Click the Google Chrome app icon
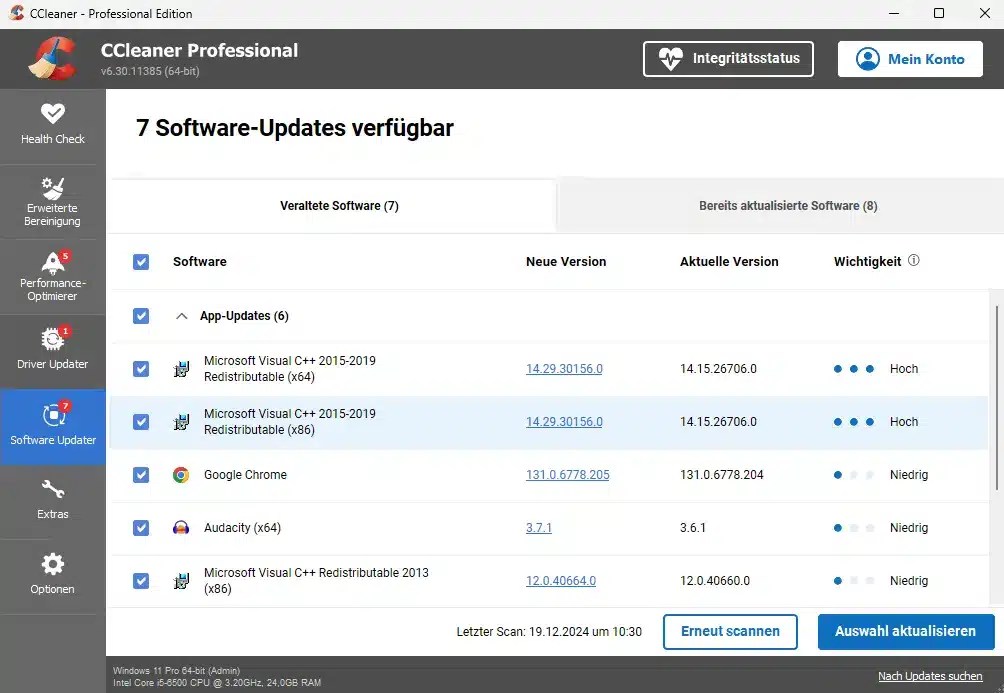This screenshot has width=1004, height=693. 181,475
